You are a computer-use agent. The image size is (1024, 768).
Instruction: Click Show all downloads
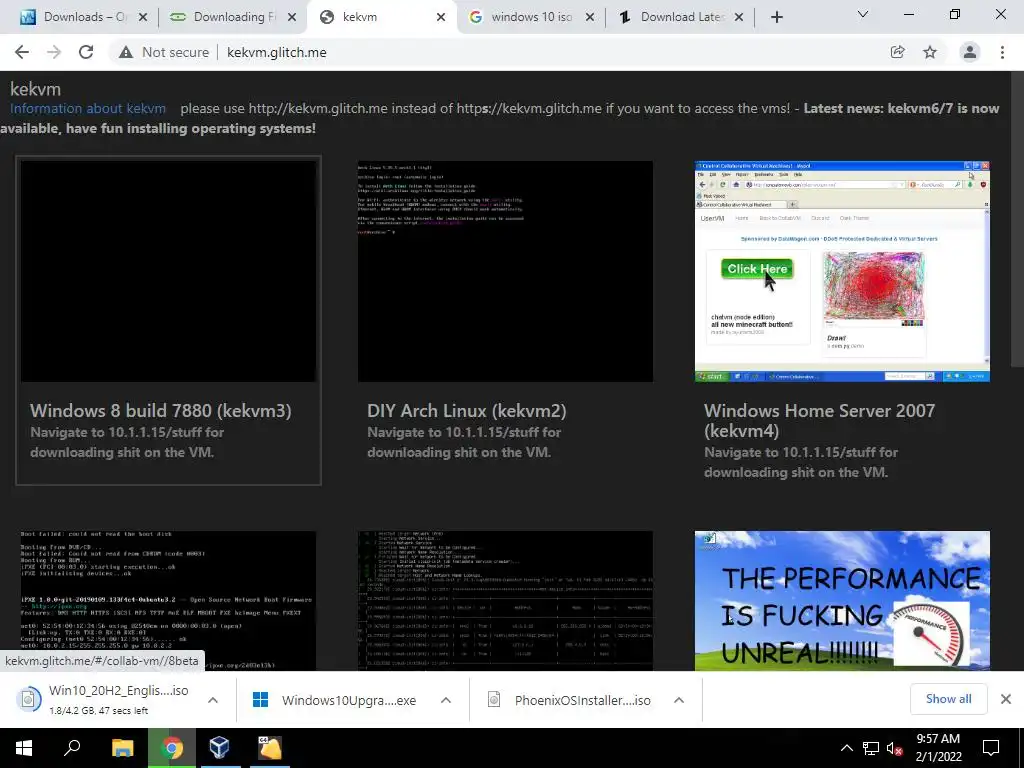tap(948, 699)
